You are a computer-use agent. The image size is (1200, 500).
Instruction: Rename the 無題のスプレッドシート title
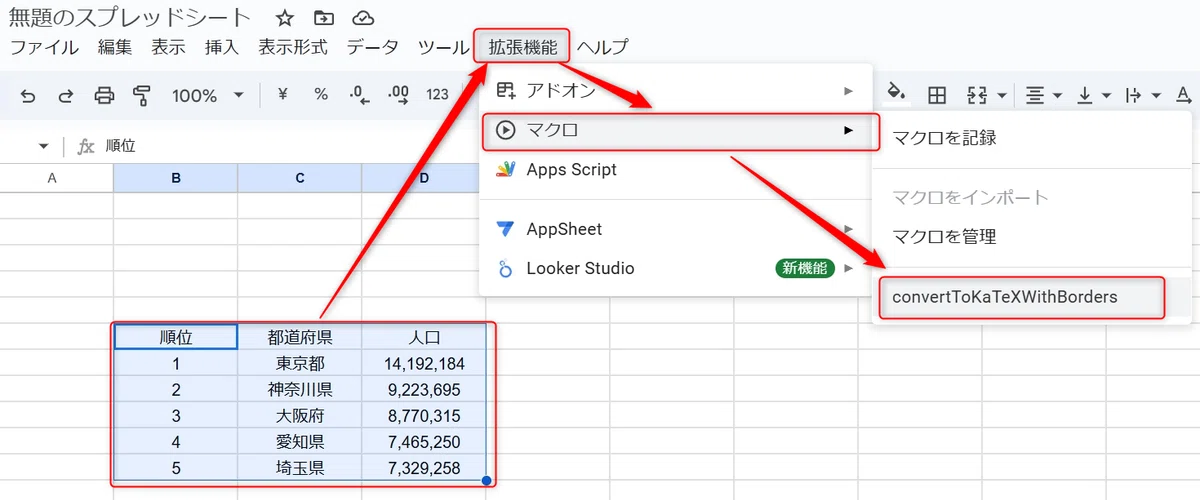[x=130, y=18]
